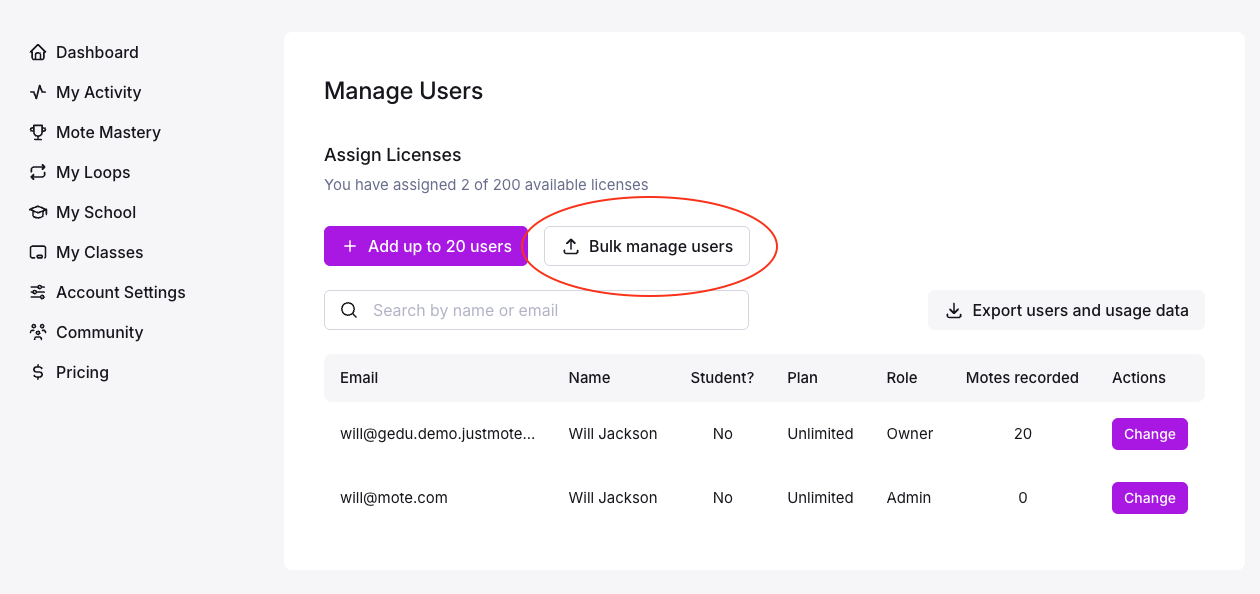Click the Motes recorded column header
Image resolution: width=1260 pixels, height=594 pixels.
(1022, 378)
